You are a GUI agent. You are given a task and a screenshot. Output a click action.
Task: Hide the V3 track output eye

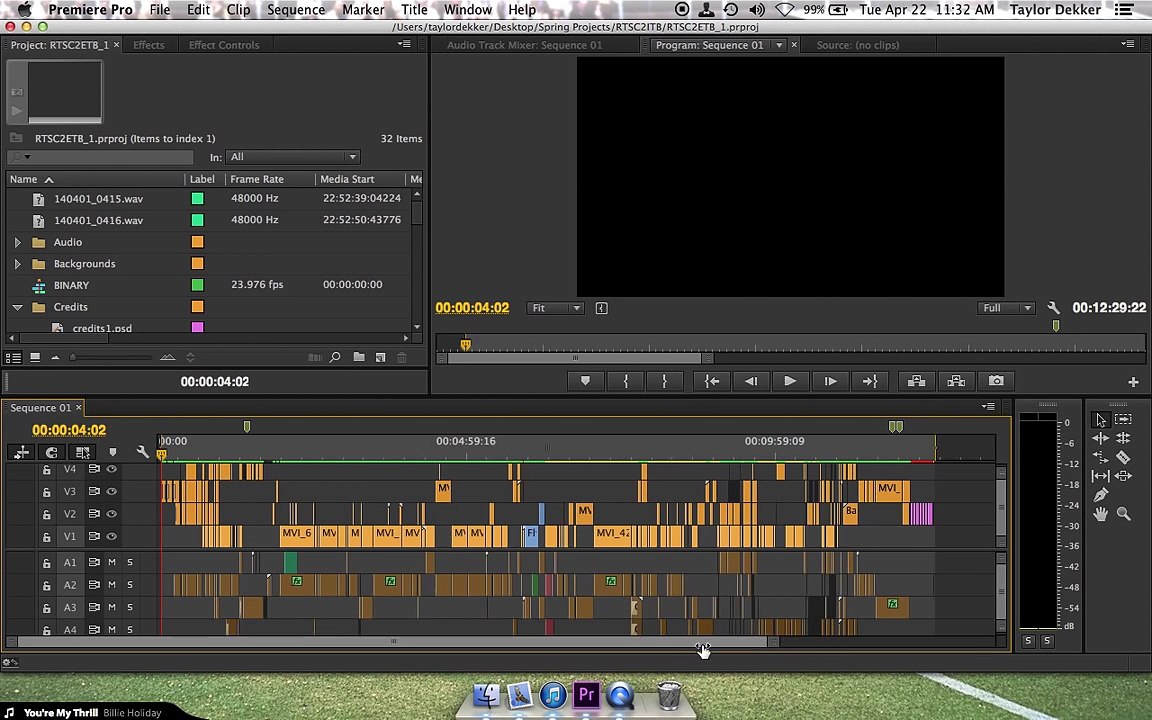[112, 492]
